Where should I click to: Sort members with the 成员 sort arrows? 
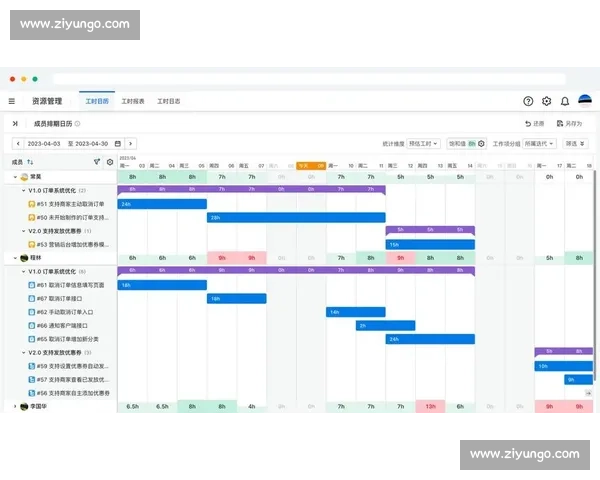pos(30,162)
